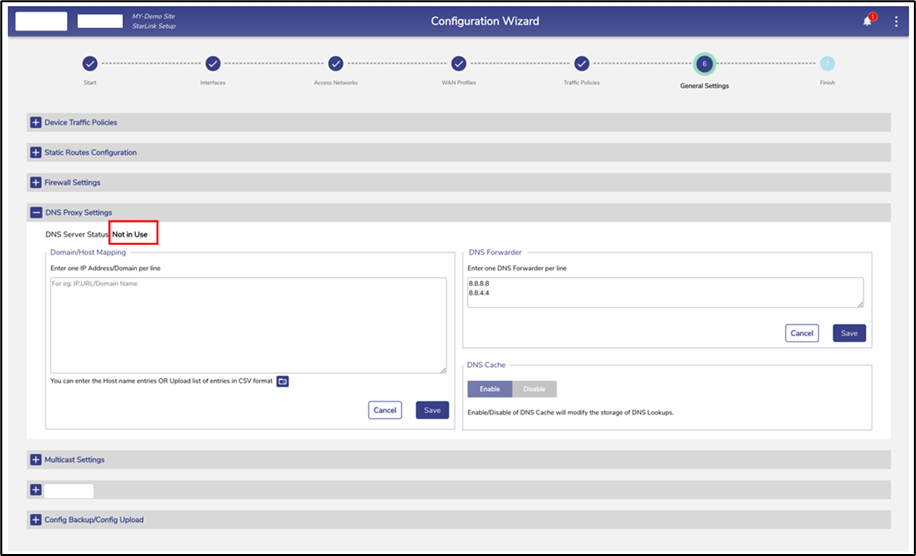Select the General Settings step

click(x=704, y=64)
